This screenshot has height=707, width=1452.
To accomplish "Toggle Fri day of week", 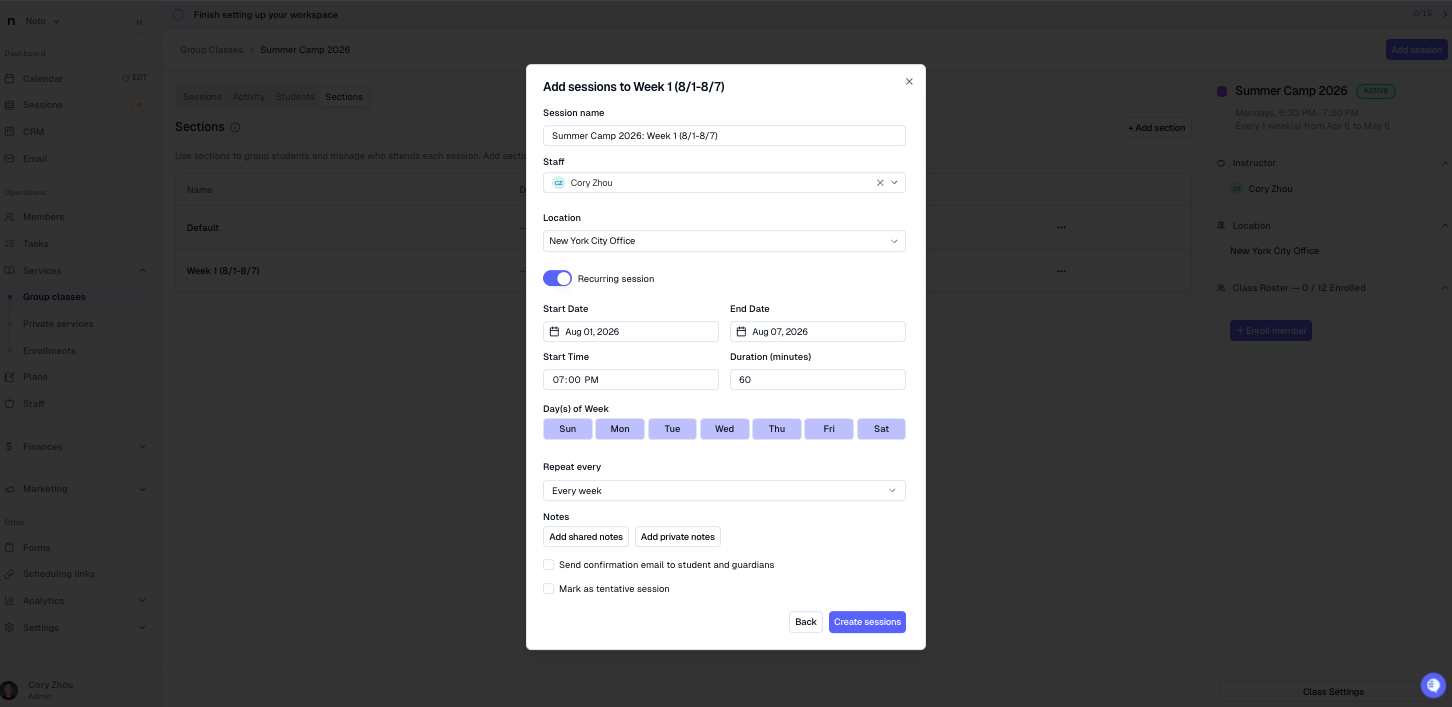I will pyautogui.click(x=829, y=429).
